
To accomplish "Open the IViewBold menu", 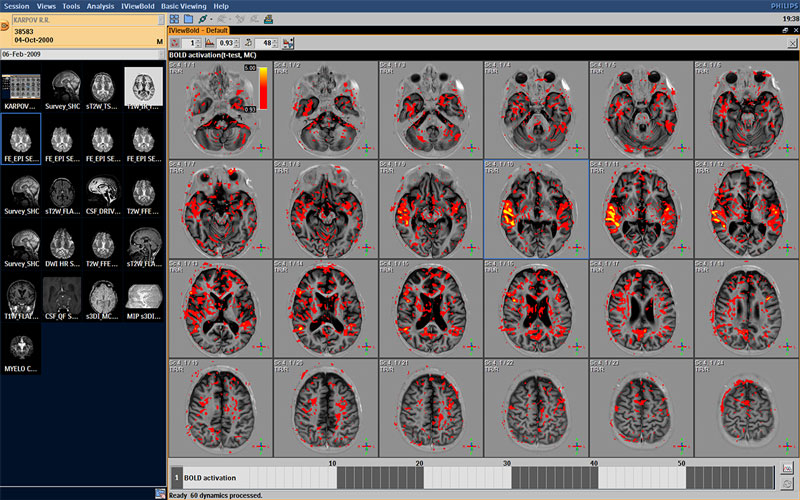I will coord(137,6).
